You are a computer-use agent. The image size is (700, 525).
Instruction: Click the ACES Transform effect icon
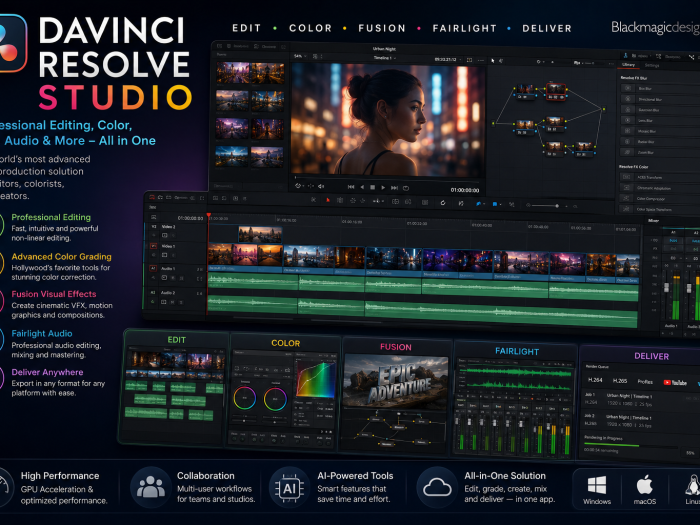pyautogui.click(x=626, y=177)
